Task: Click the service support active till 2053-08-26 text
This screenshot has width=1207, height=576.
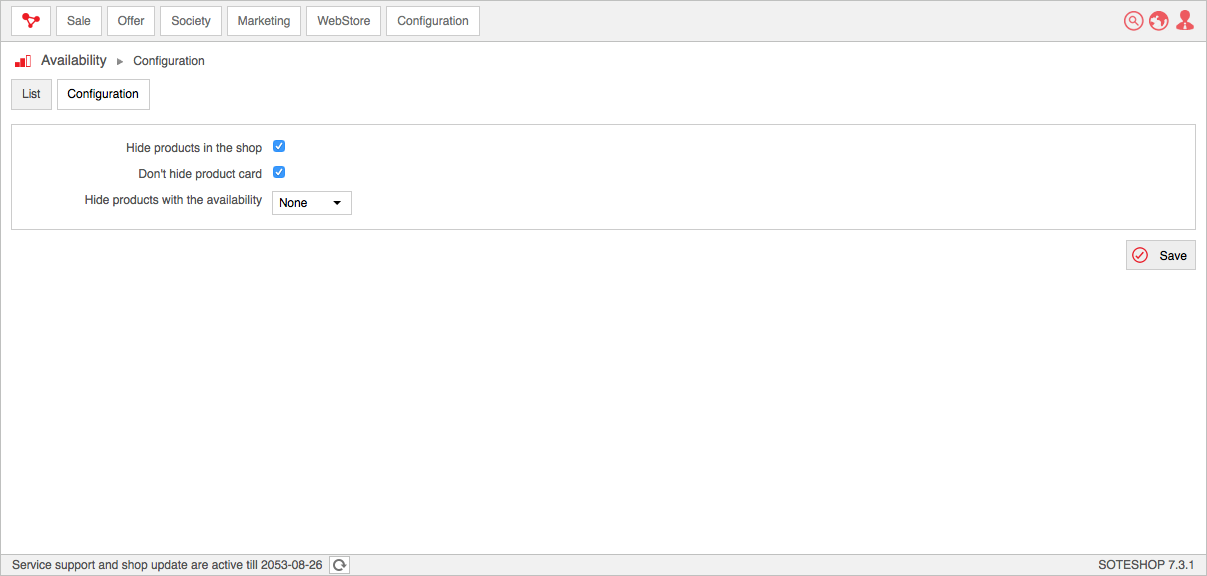Action: [x=167, y=565]
